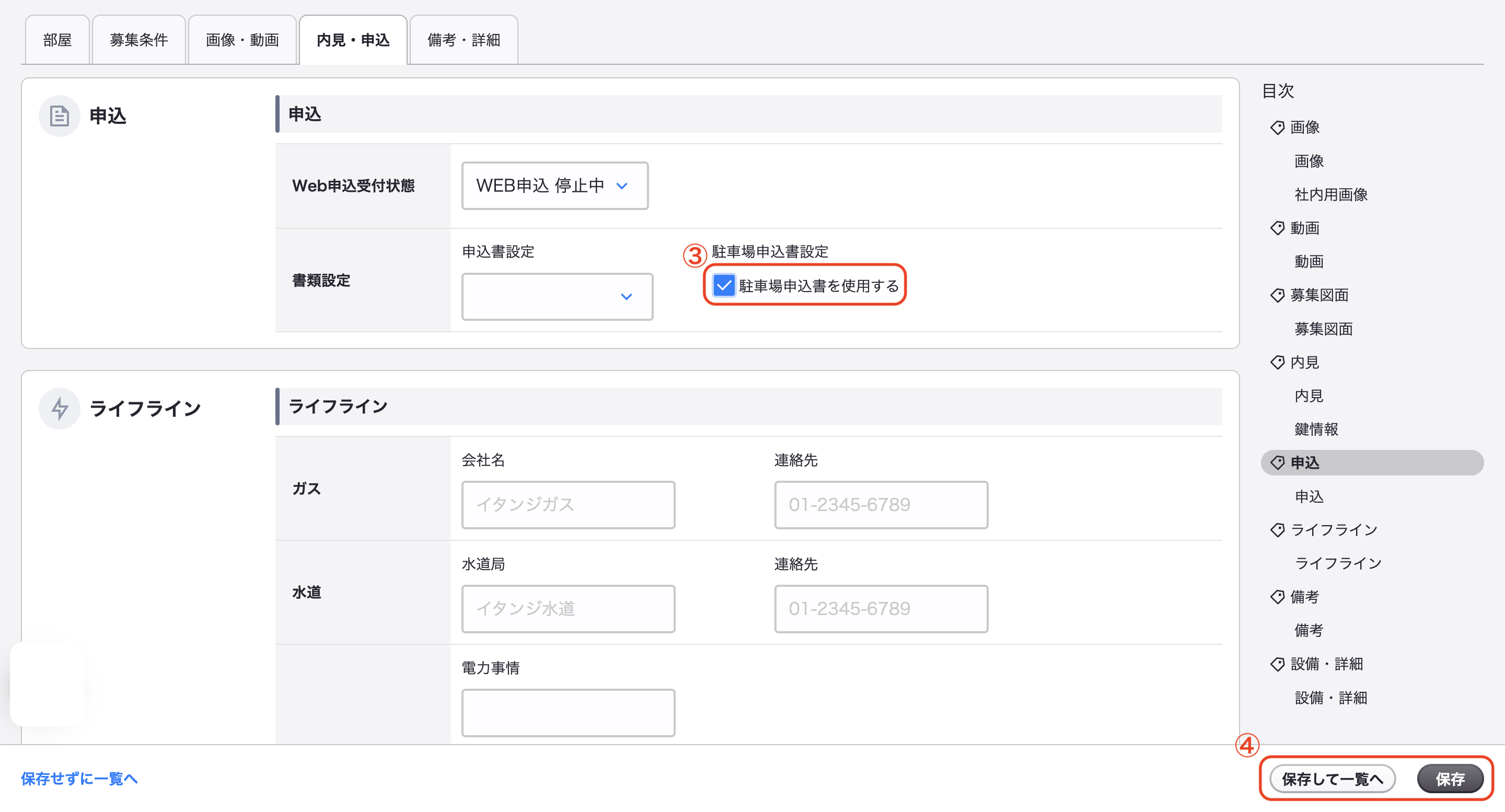1505x812 pixels.
Task: Click tag icon next to 画像 in 目次
Action: pyautogui.click(x=1277, y=127)
